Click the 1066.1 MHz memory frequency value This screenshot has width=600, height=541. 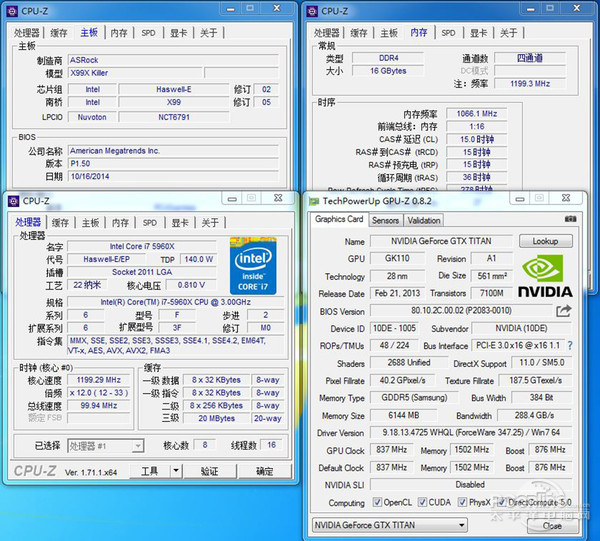tap(477, 114)
